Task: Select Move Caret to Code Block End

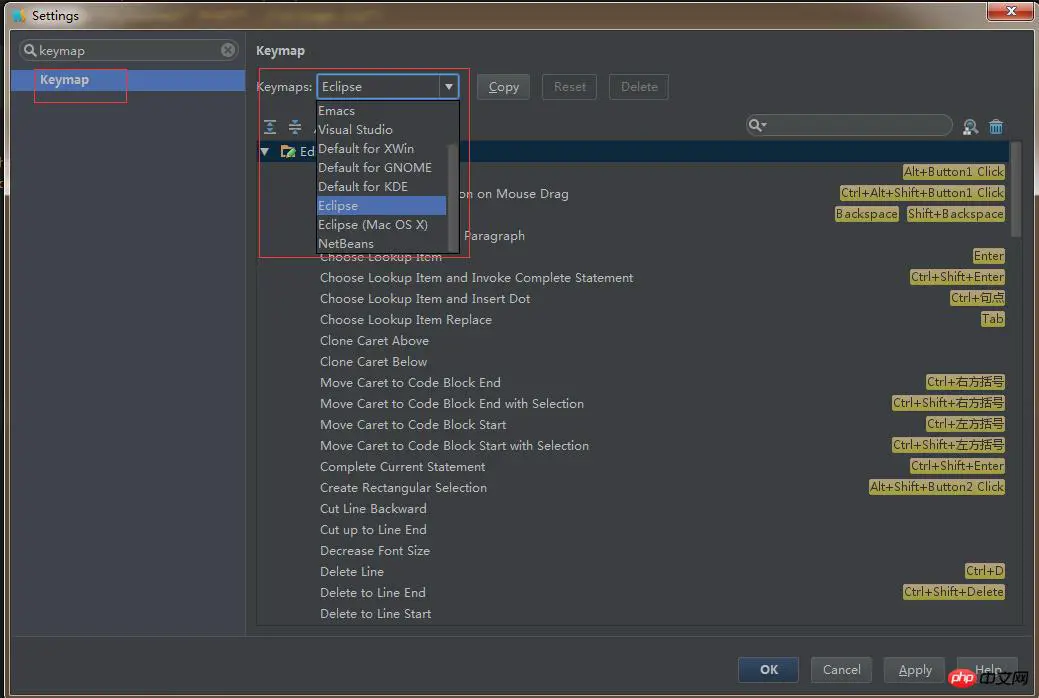Action: [x=410, y=382]
